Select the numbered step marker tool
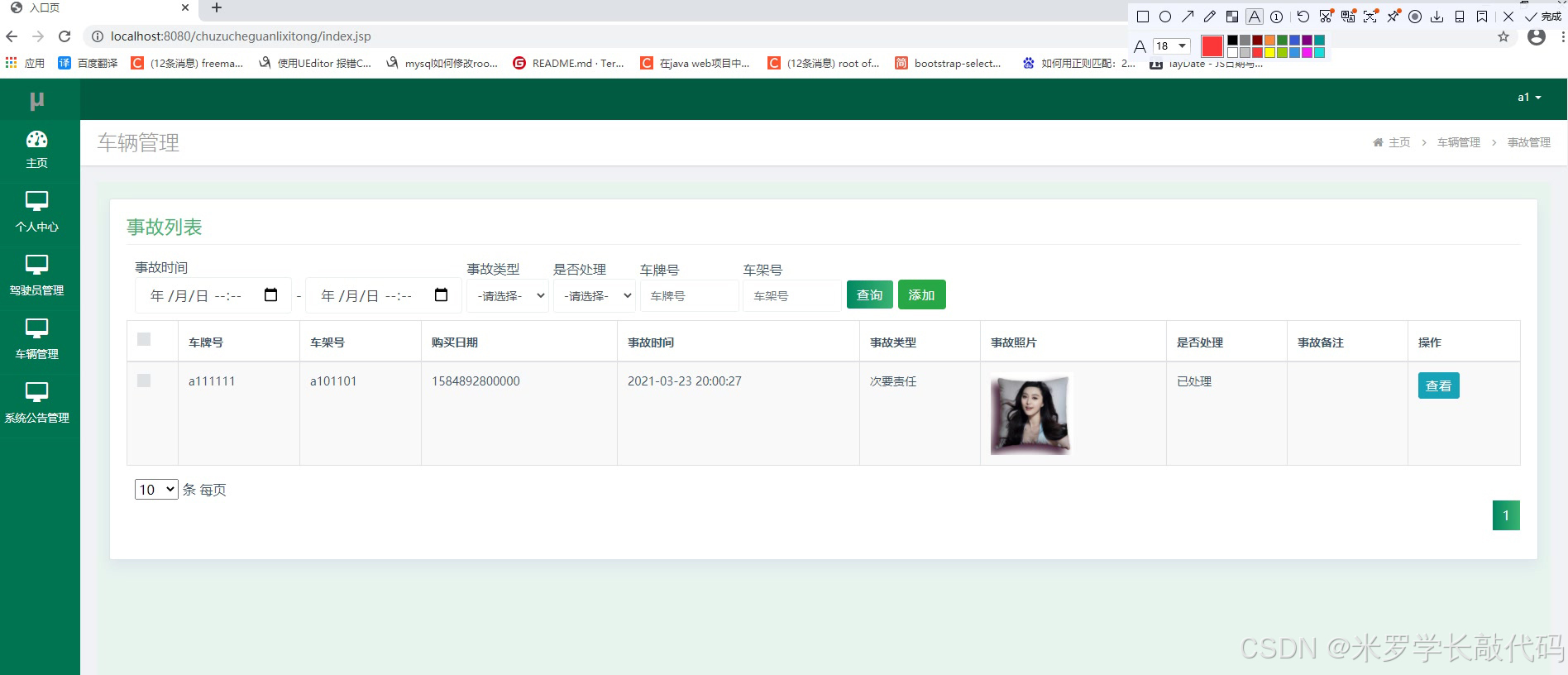 click(1277, 17)
